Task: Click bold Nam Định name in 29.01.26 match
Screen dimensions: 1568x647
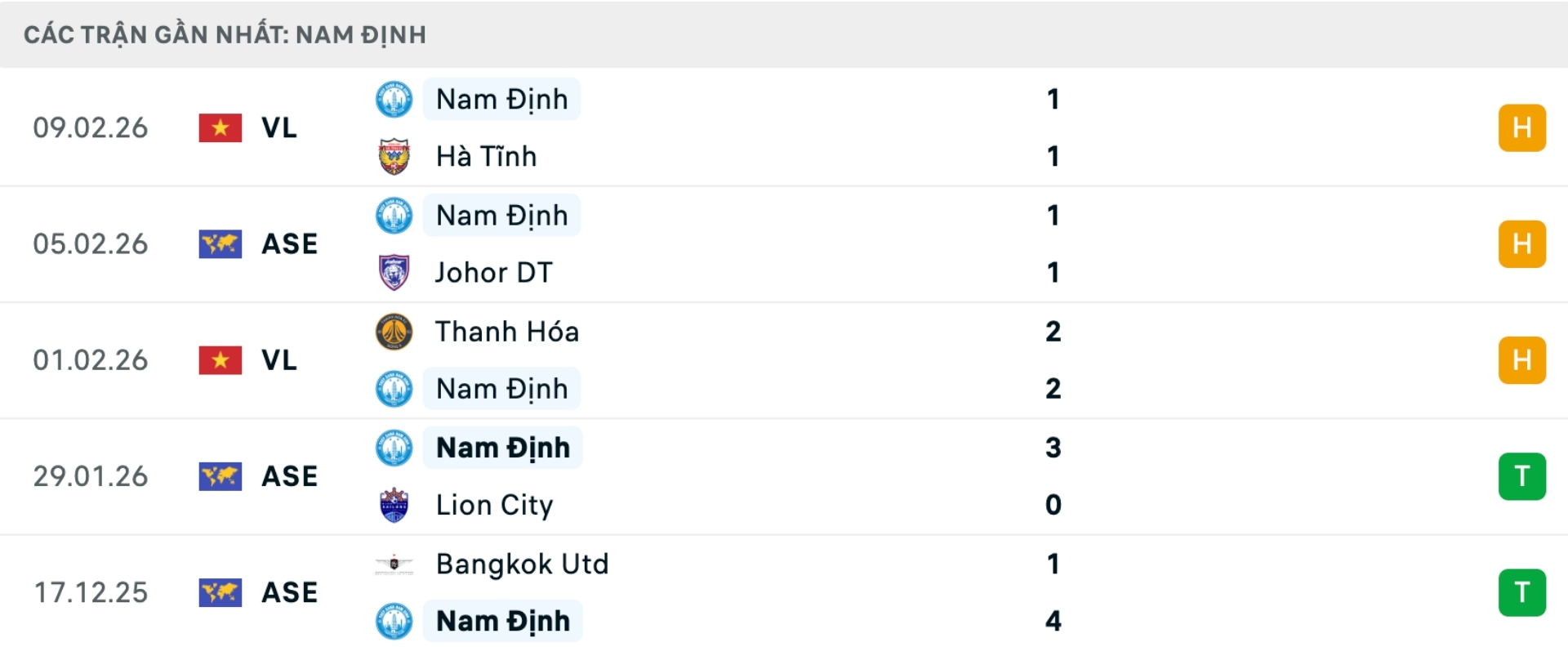Action: [x=503, y=448]
